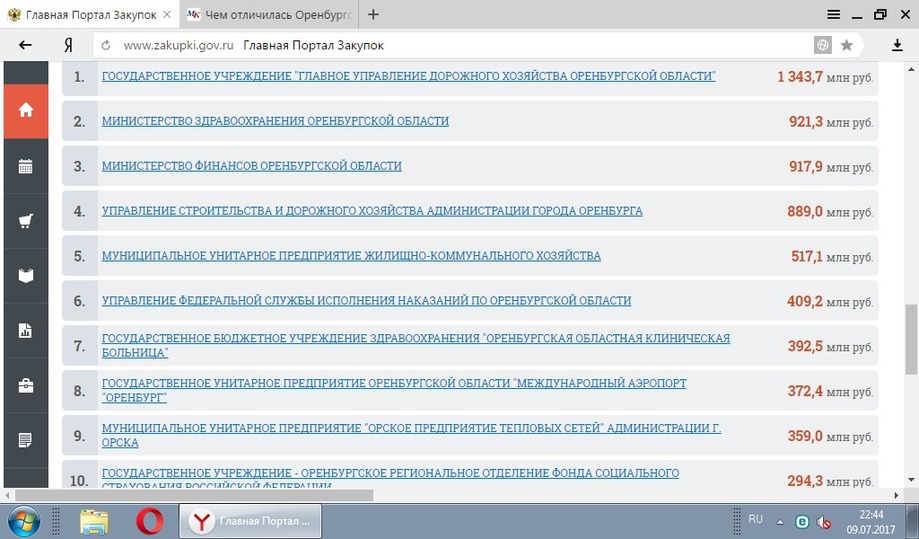Open the browser hamburger menu
Screen dimensions: 919x539
coord(833,15)
